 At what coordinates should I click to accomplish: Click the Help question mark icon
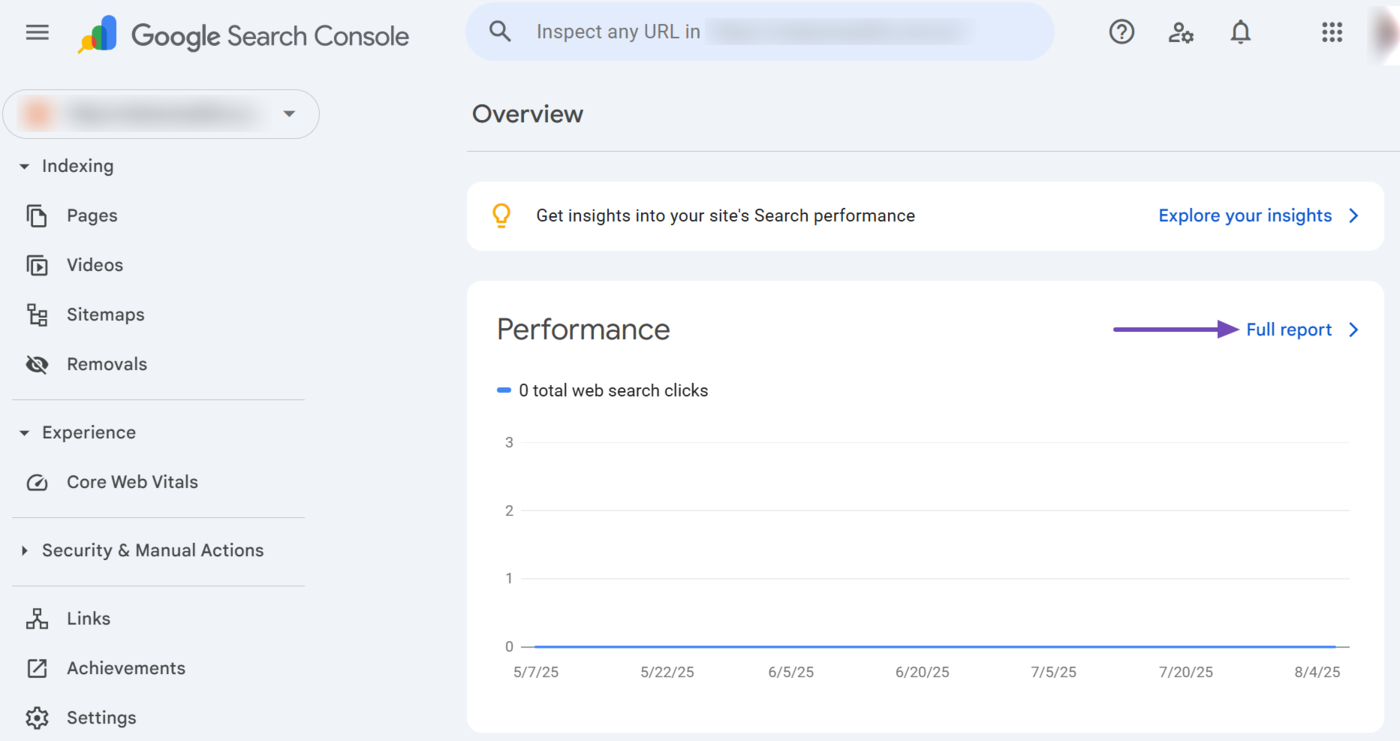pyautogui.click(x=1121, y=33)
